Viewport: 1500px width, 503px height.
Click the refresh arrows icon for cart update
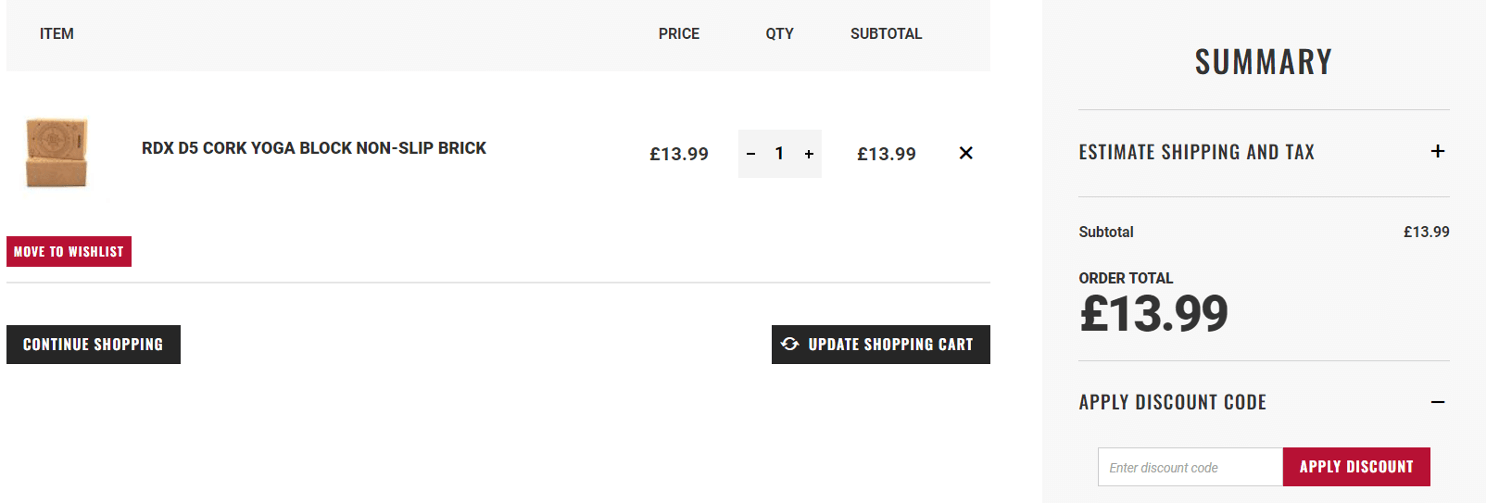(x=790, y=344)
